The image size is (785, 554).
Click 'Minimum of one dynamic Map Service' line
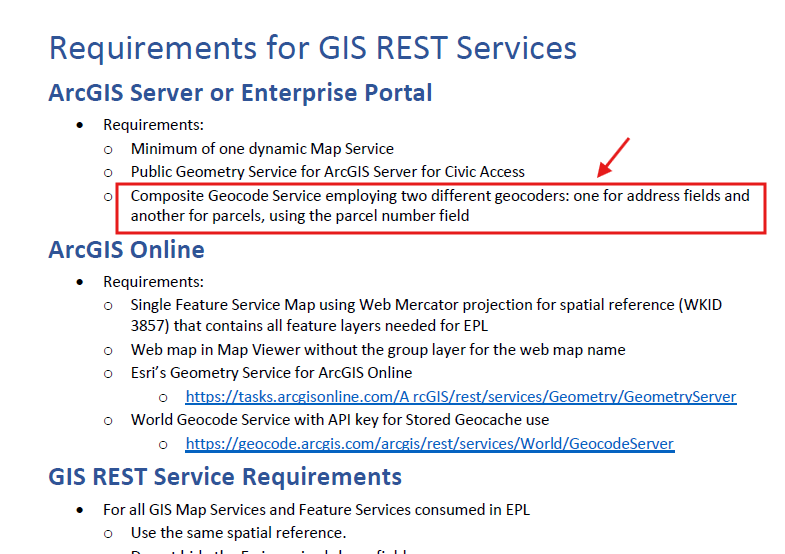point(262,149)
